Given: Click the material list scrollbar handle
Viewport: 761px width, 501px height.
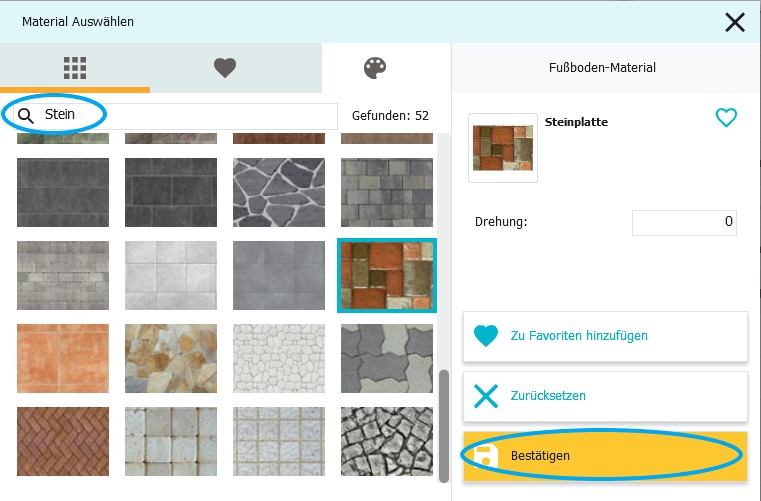Looking at the screenshot, I should (444, 426).
